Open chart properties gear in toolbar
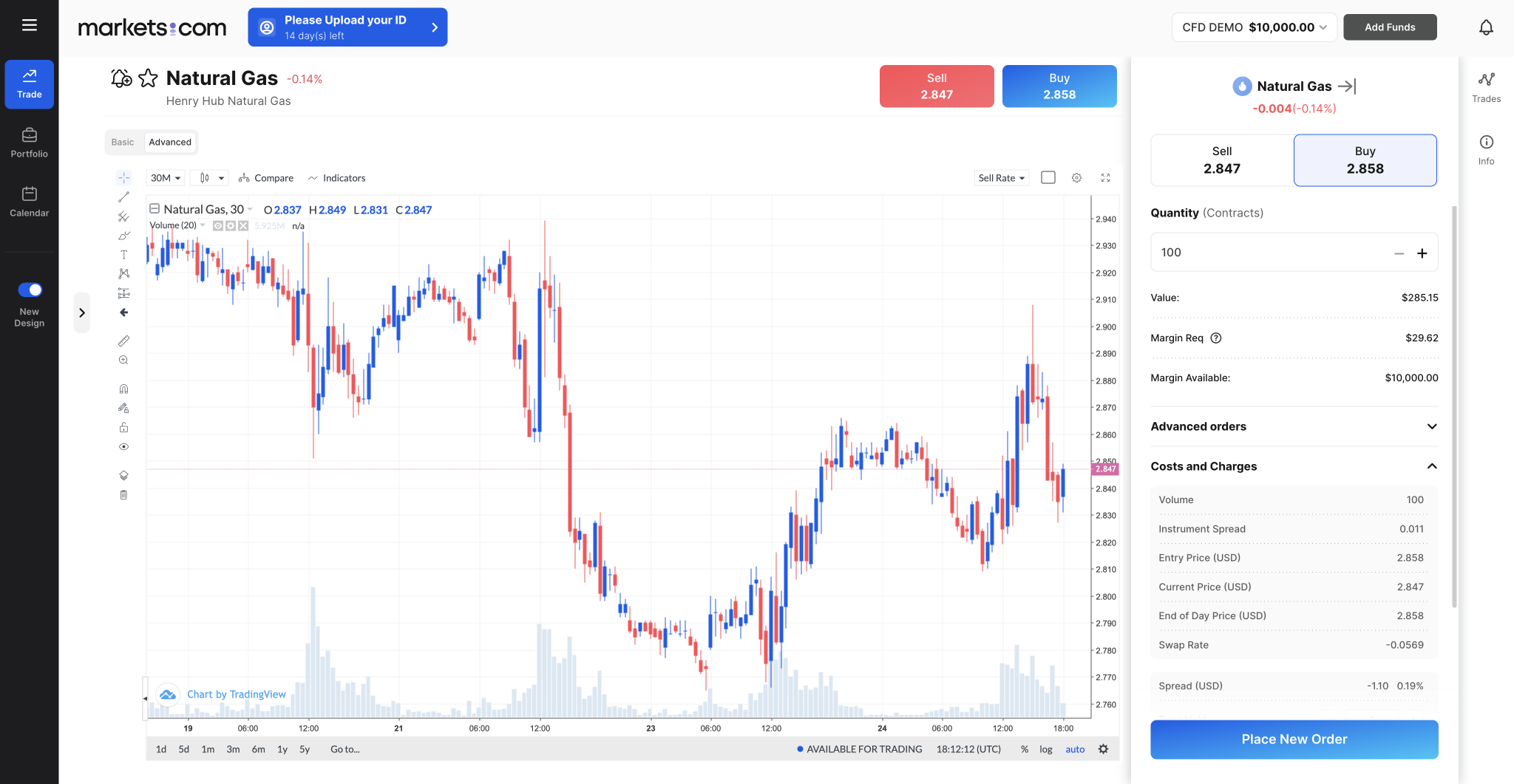This screenshot has width=1514, height=784. click(x=1076, y=178)
